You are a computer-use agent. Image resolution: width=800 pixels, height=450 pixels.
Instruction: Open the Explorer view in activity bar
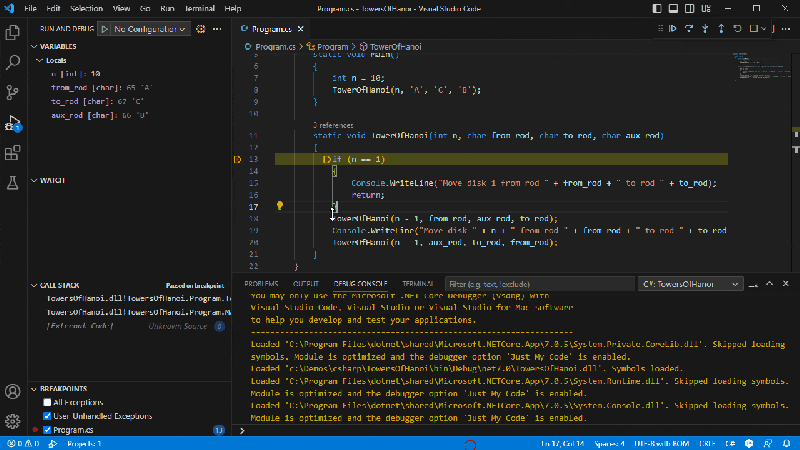pos(12,33)
